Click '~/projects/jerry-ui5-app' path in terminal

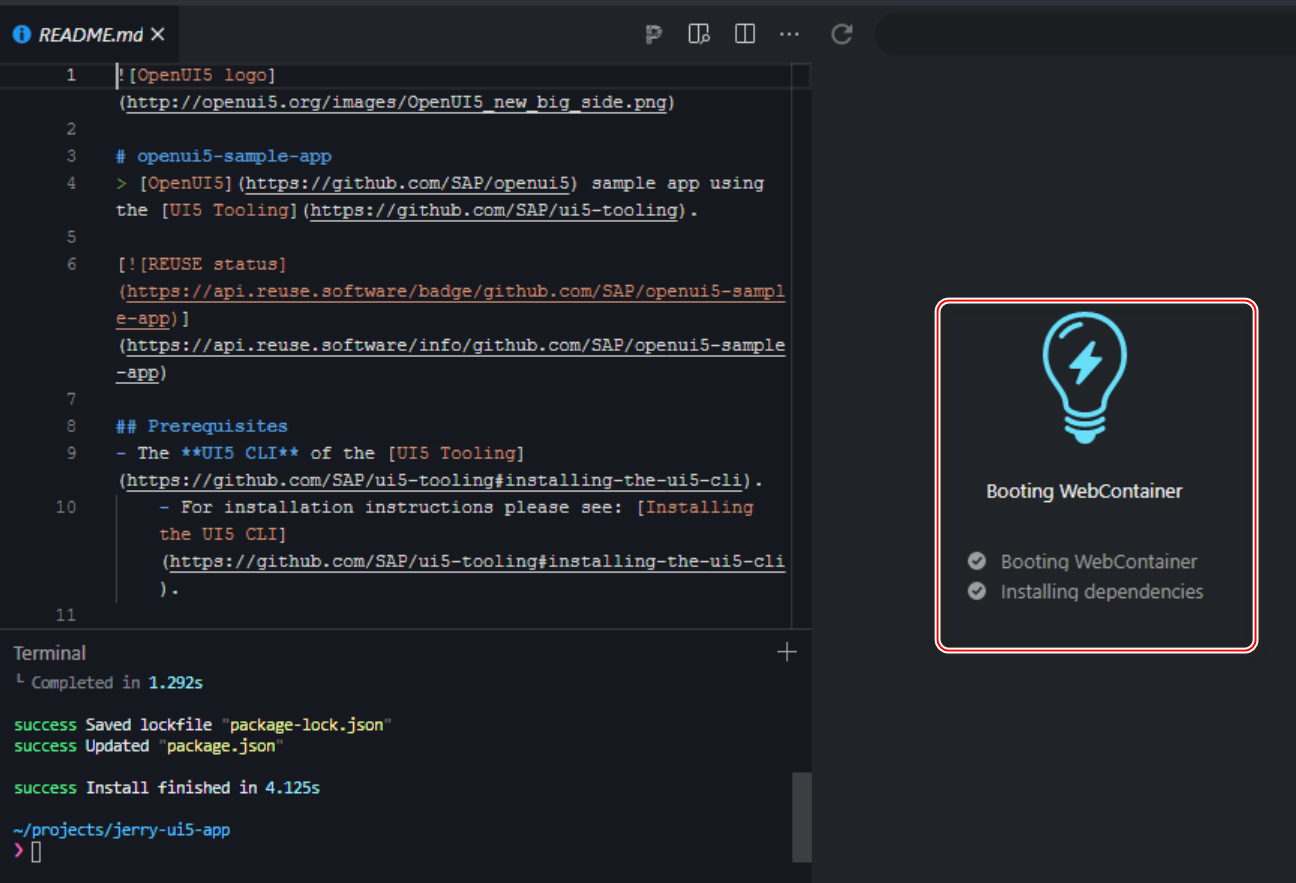(122, 830)
